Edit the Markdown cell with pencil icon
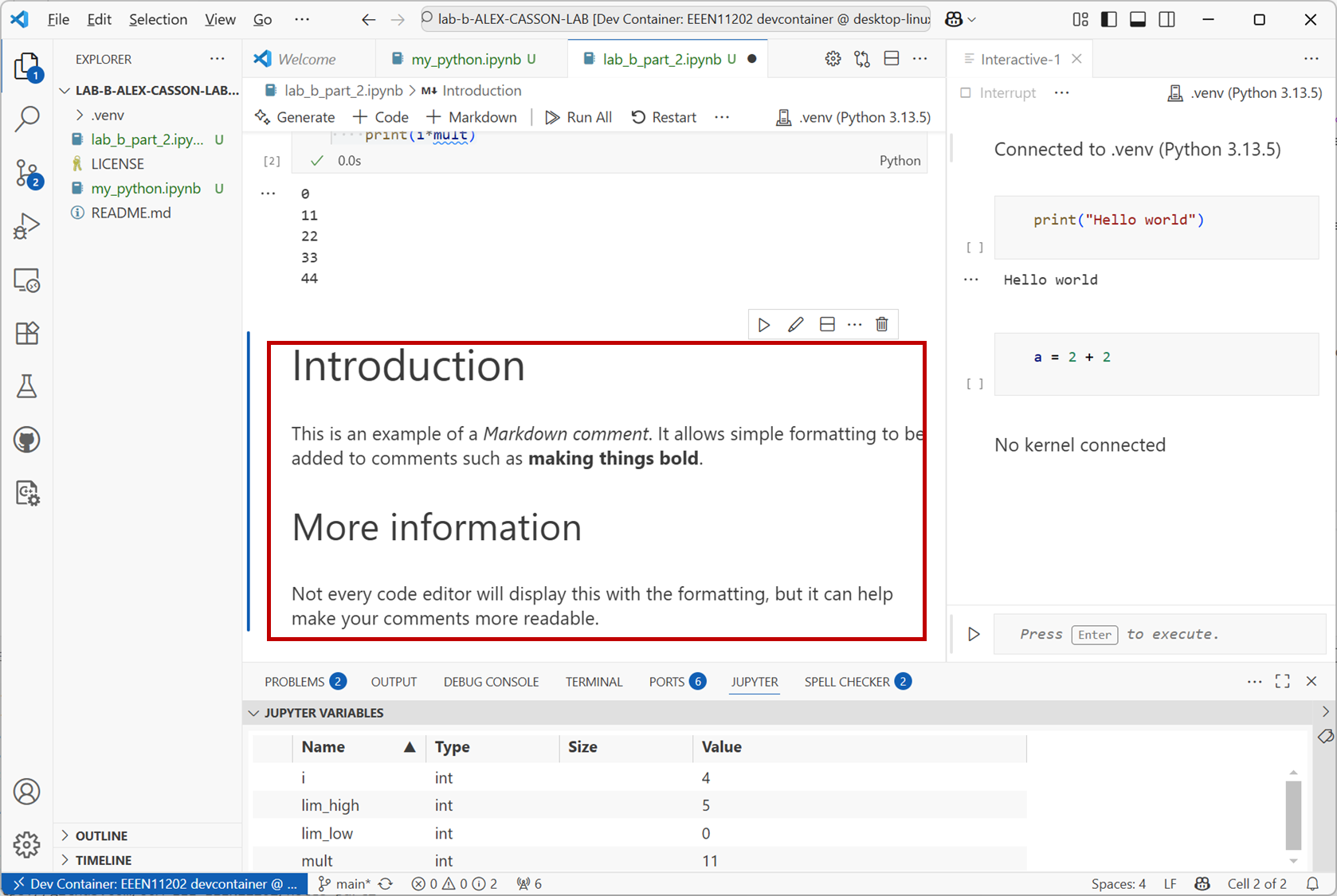Image resolution: width=1337 pixels, height=896 pixels. tap(795, 324)
